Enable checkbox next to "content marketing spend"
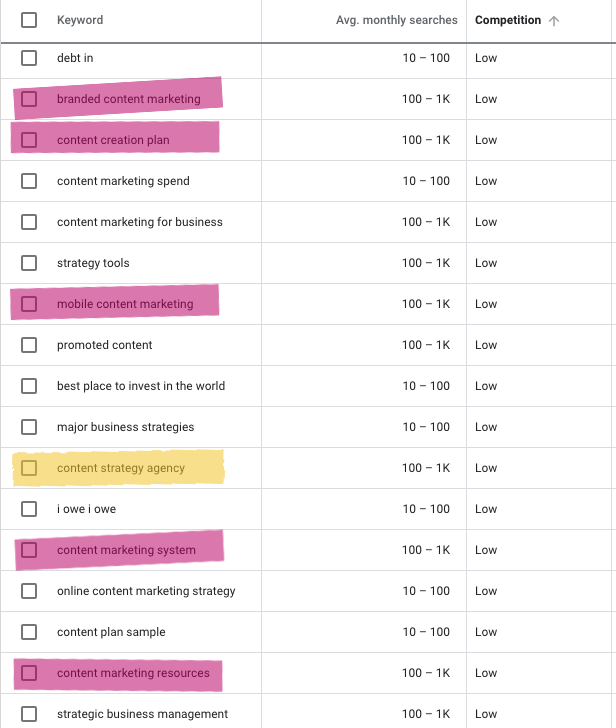The height and width of the screenshot is (728, 616). pos(29,181)
